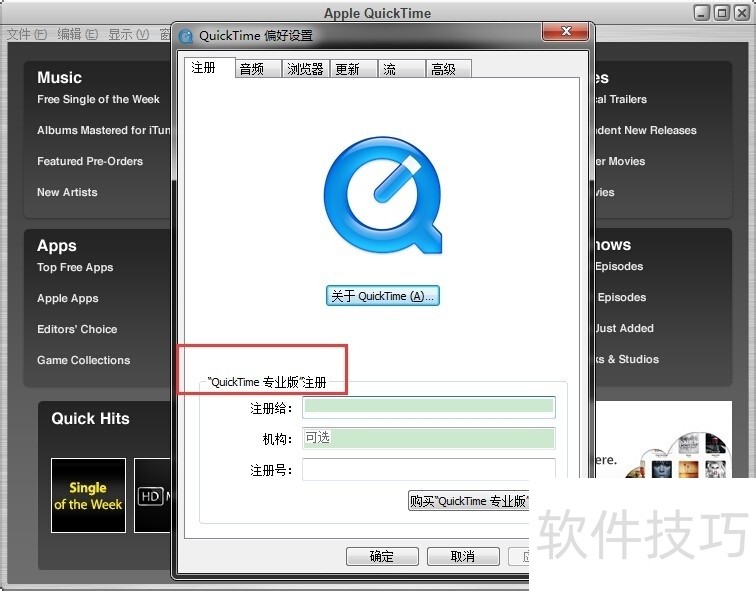The width and height of the screenshot is (756, 591).
Task: Click the Music section heading
Action: 59,77
